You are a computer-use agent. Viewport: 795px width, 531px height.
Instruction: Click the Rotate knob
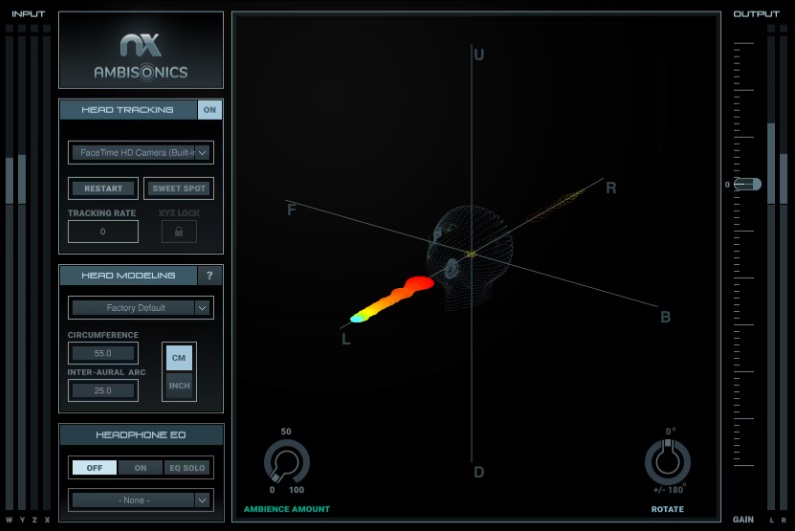tap(667, 462)
